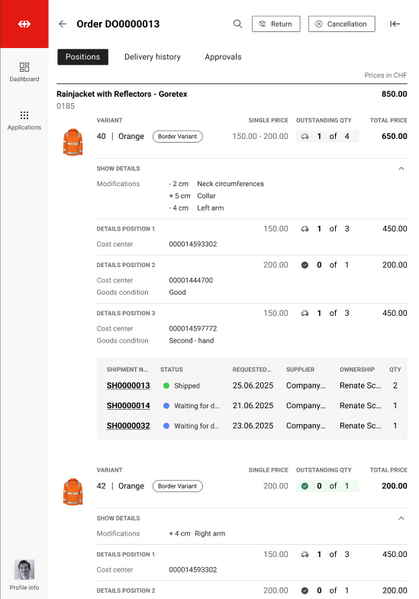Click the orange jacket thumbnail for variant 40
419x599 pixels.
[x=73, y=142]
